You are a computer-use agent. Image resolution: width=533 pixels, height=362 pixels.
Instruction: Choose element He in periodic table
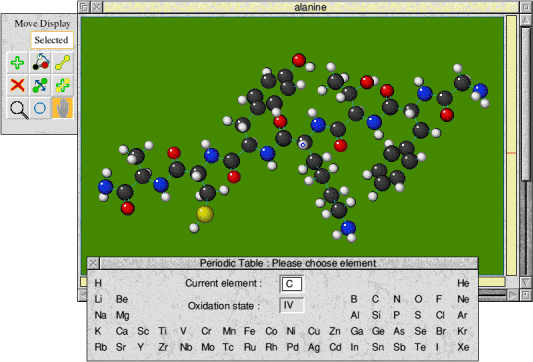pos(463,283)
